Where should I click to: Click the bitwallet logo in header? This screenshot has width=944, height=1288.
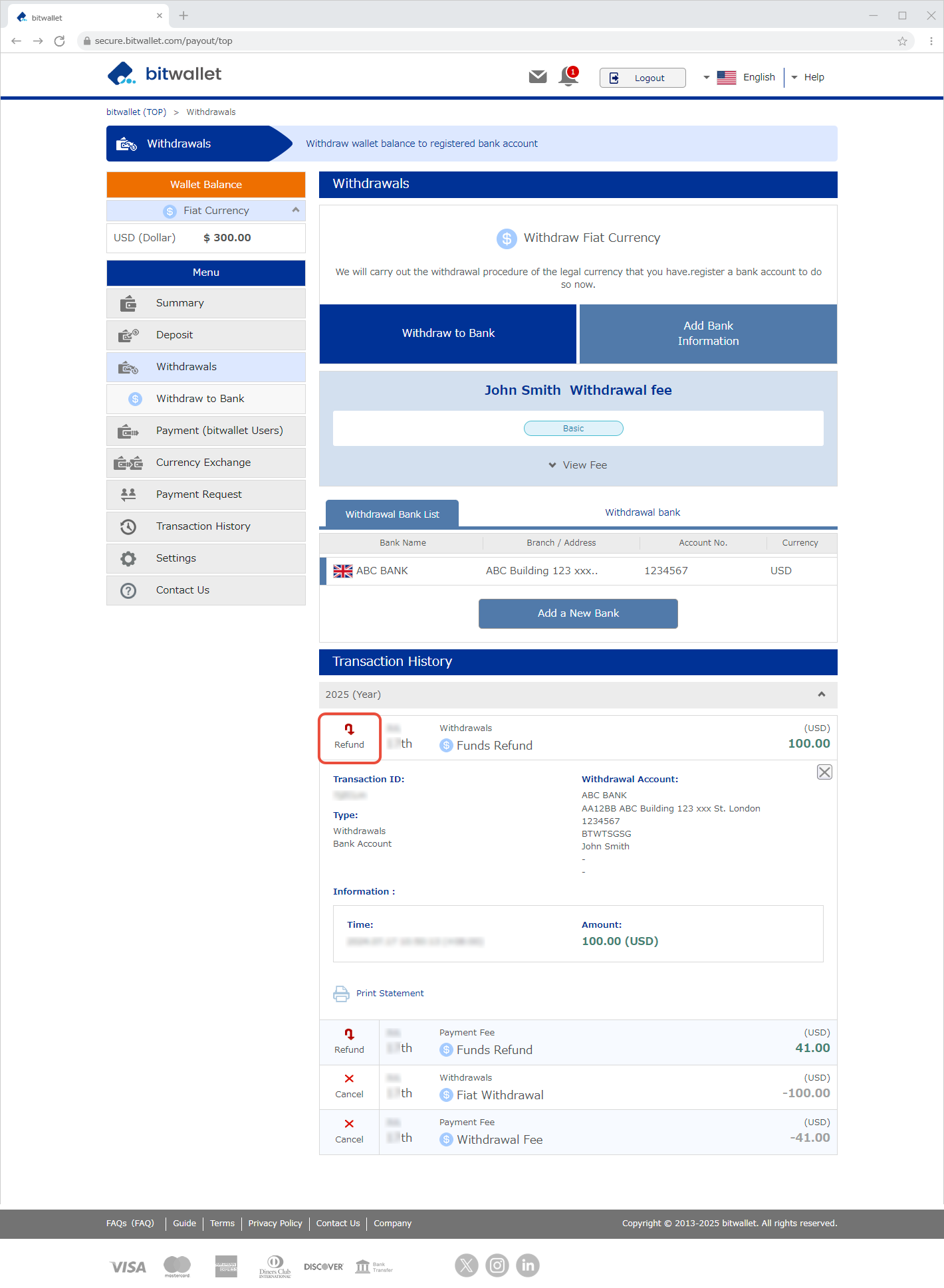[165, 74]
